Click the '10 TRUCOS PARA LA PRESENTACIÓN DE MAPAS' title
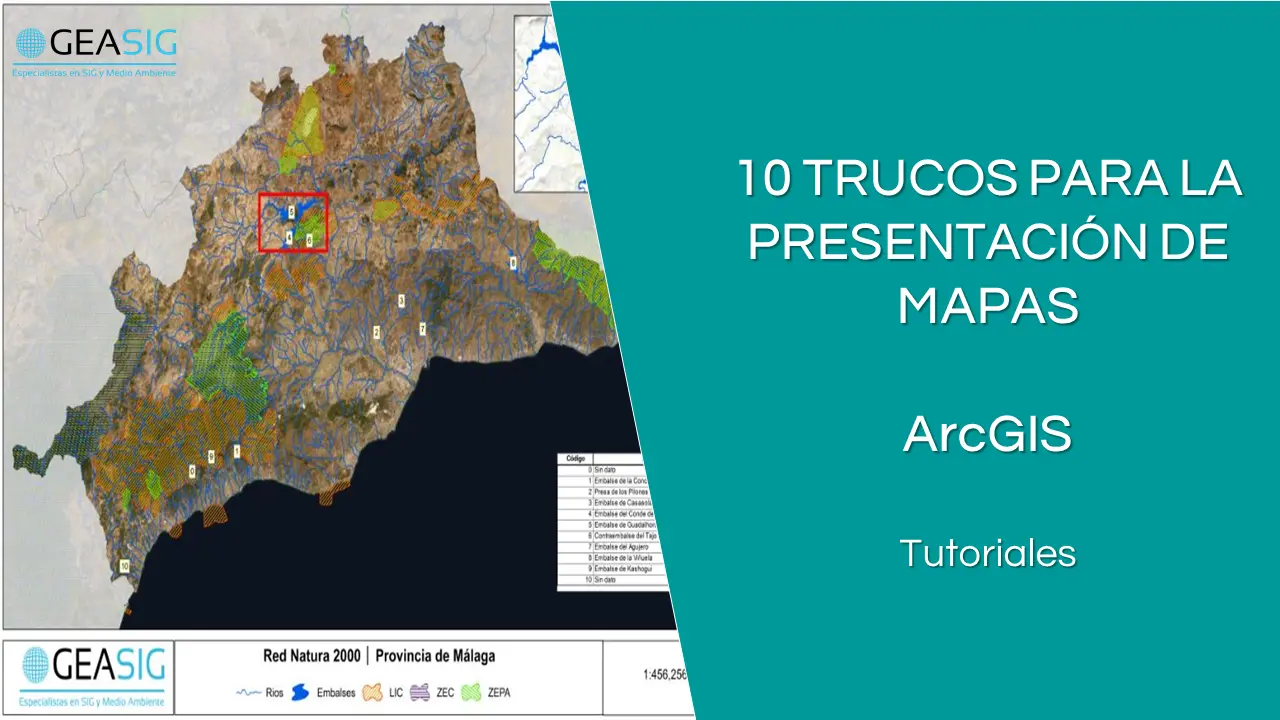1280x720 pixels. click(x=988, y=242)
